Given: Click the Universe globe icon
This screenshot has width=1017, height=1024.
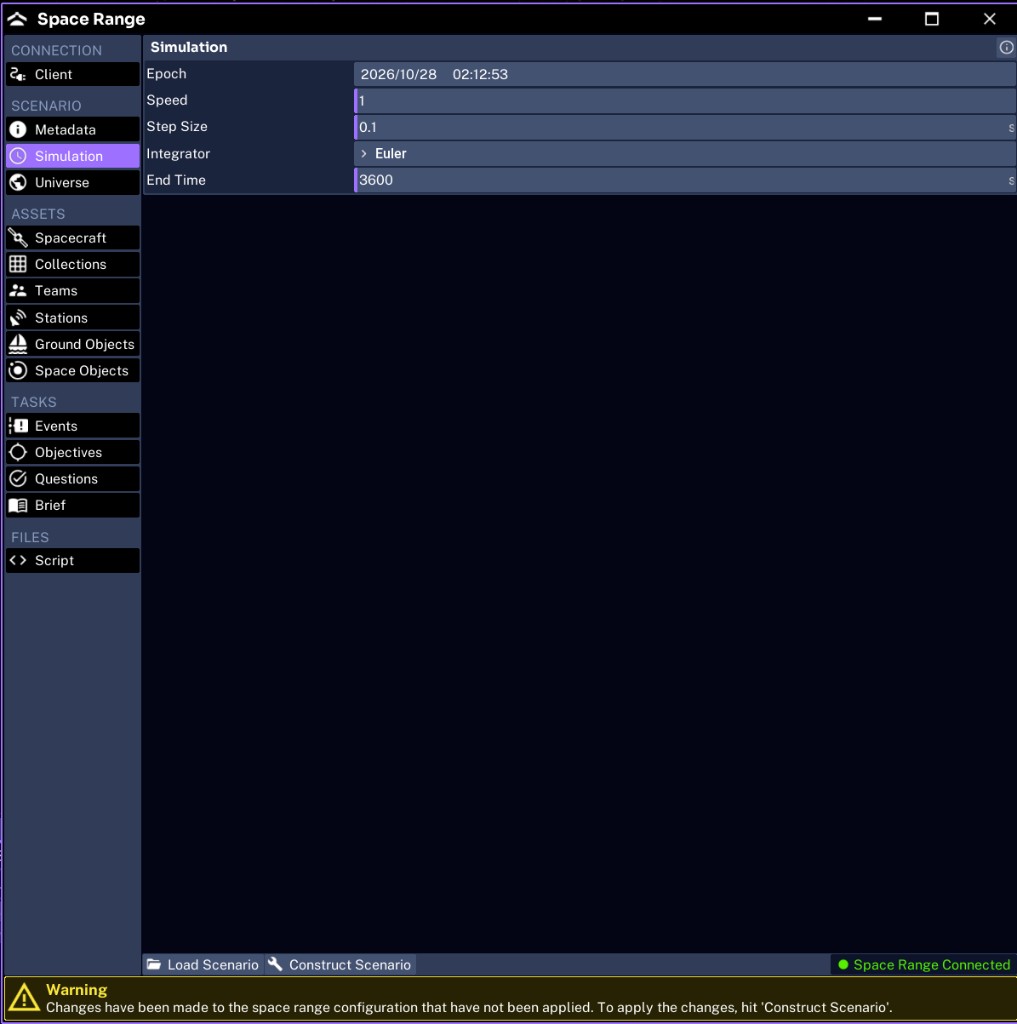Looking at the screenshot, I should (18, 182).
